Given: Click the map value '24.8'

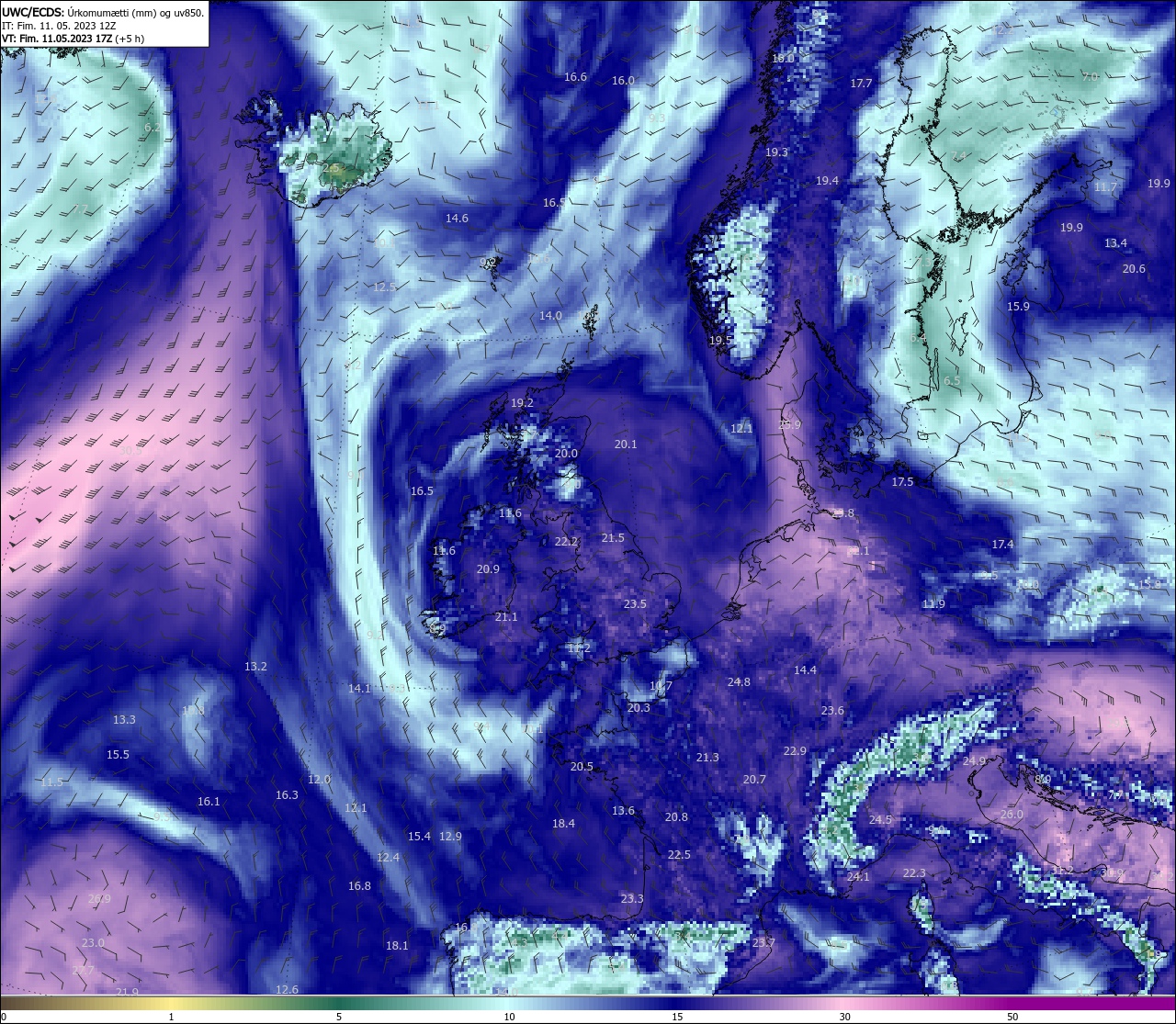Looking at the screenshot, I should tap(739, 682).
